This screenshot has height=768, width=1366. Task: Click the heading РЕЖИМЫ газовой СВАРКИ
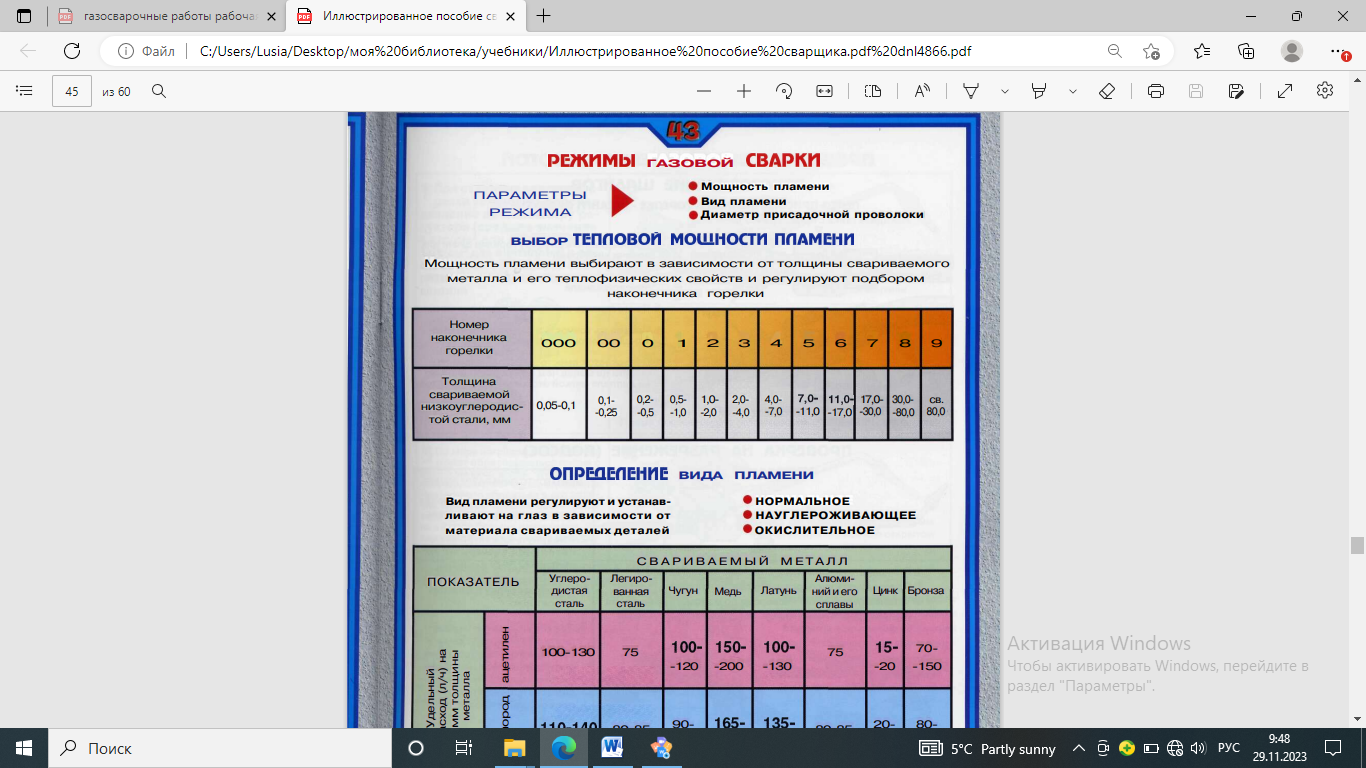[x=683, y=160]
